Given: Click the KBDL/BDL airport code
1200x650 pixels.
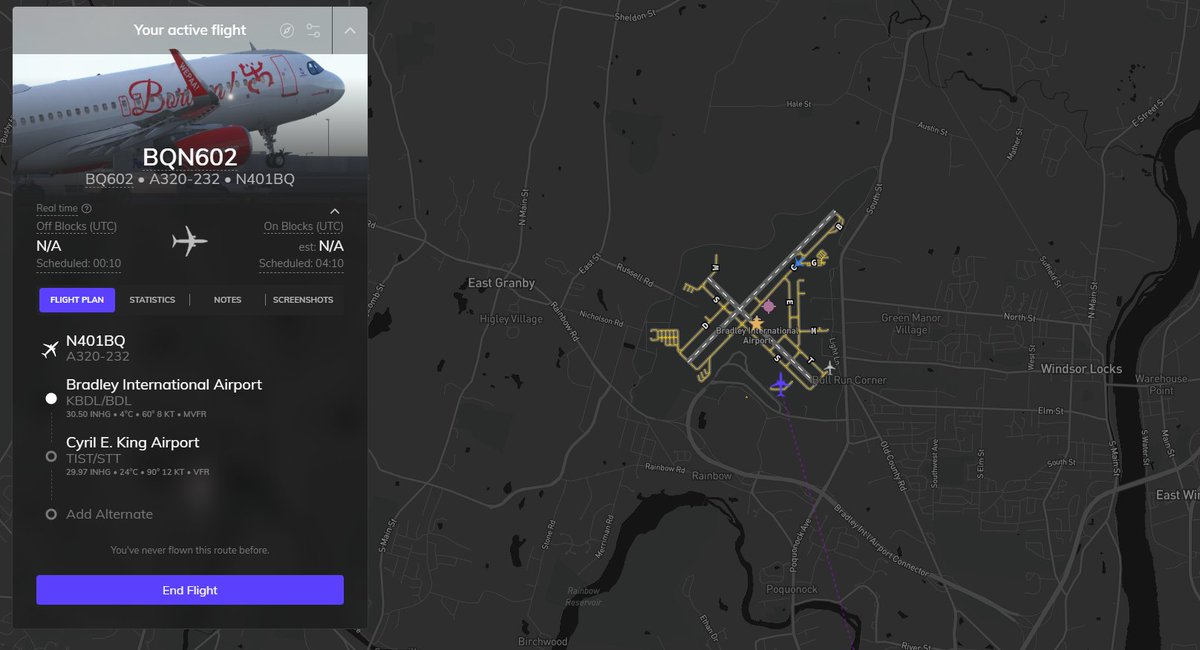Looking at the screenshot, I should (x=99, y=401).
